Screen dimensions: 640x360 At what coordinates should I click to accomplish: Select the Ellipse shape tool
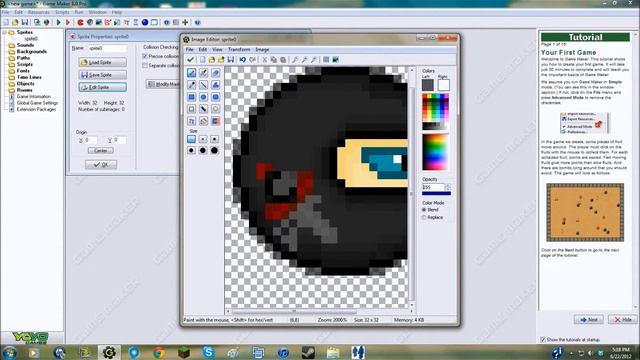[x=203, y=97]
